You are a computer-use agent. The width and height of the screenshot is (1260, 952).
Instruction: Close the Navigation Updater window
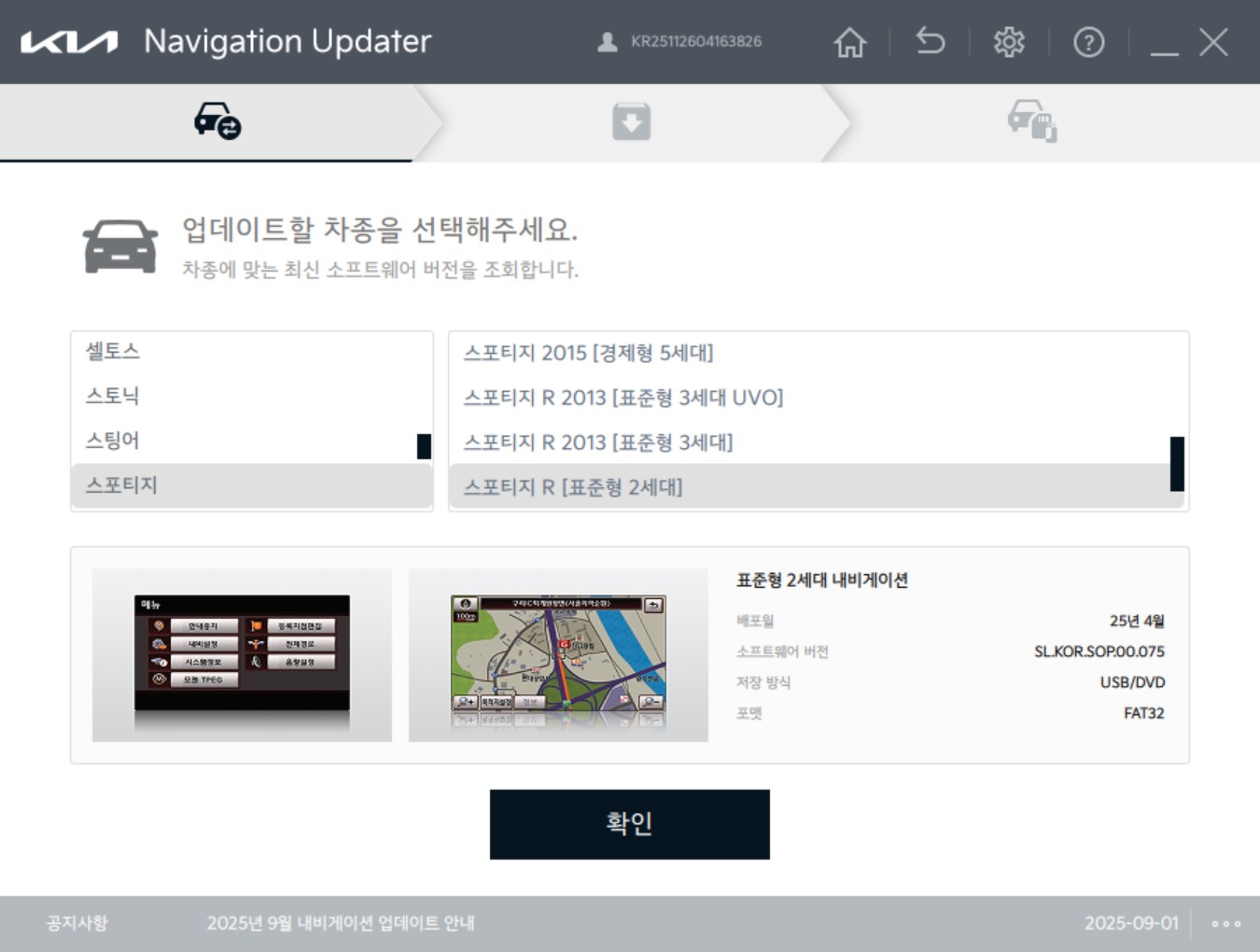(1213, 42)
